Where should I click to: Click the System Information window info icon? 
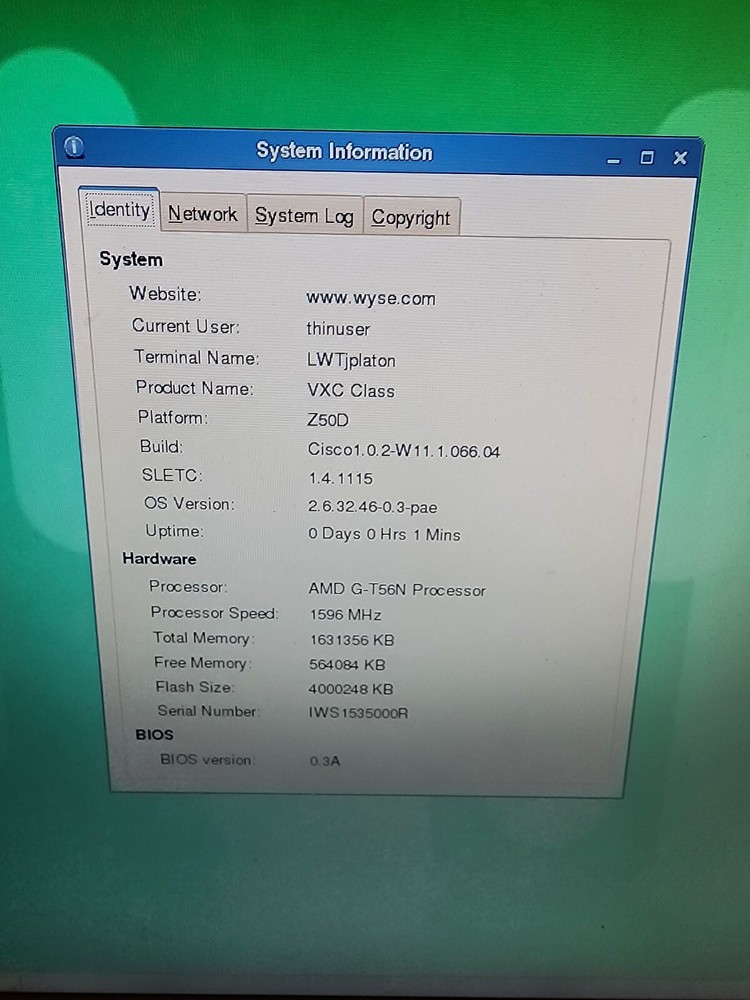coord(74,147)
